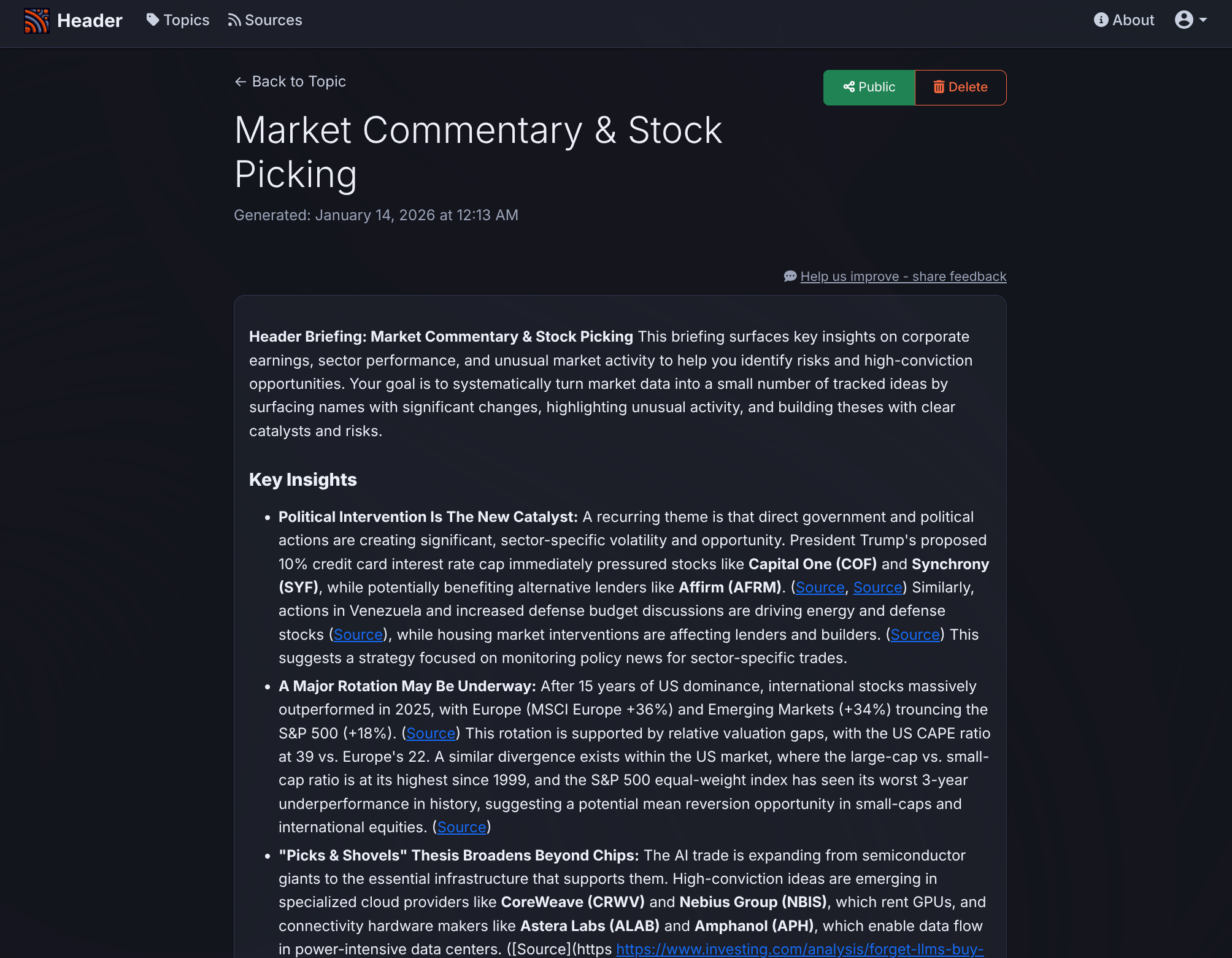Open the Sources navigation item
The height and width of the screenshot is (958, 1232).
click(272, 20)
